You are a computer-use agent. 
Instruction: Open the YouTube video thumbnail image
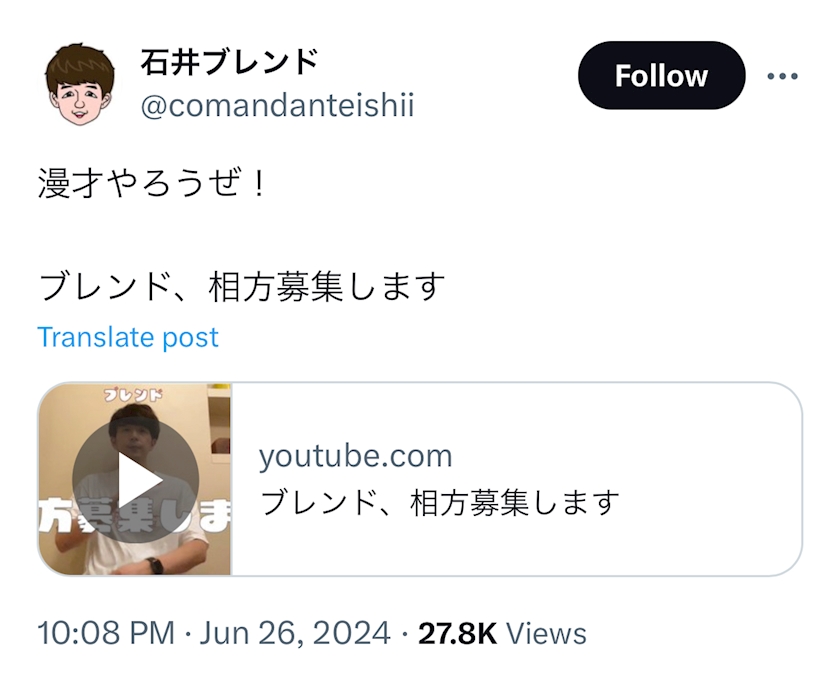pos(135,480)
